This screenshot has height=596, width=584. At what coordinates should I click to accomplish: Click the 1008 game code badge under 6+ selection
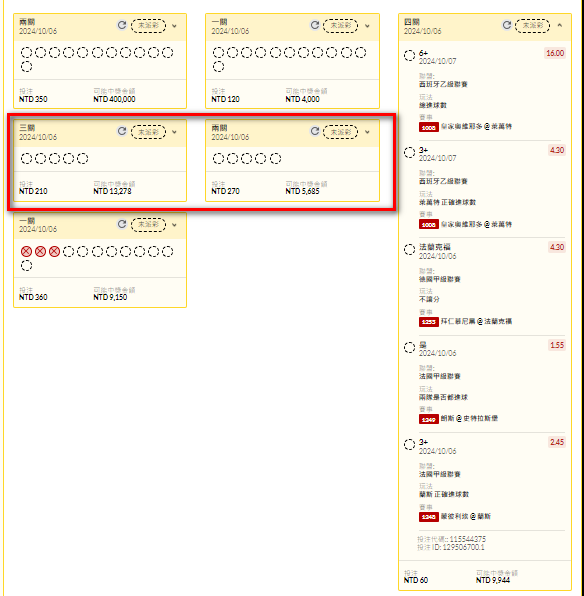click(x=428, y=127)
